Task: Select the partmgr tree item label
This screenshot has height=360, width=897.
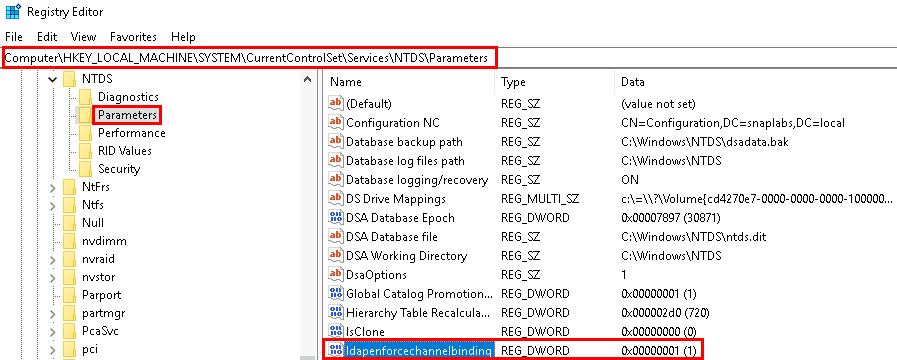Action: pyautogui.click(x=104, y=314)
